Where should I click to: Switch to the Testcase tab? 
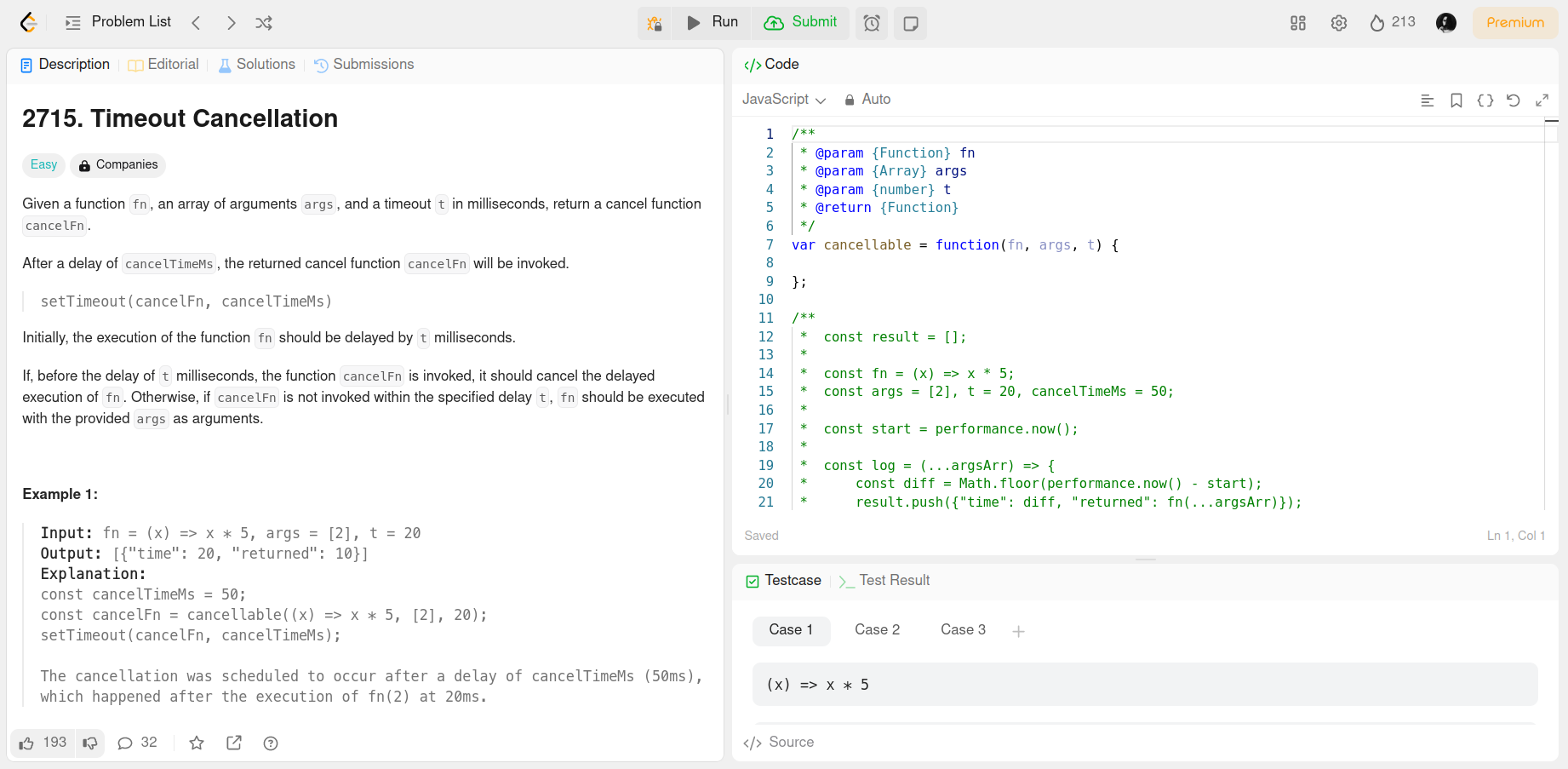(784, 581)
